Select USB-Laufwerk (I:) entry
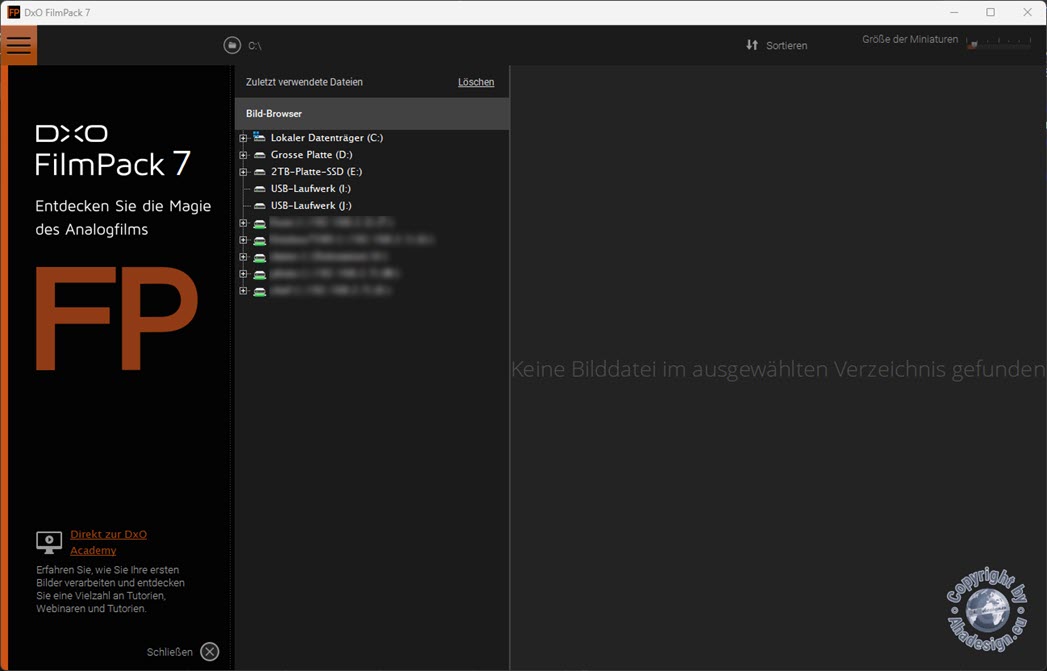 tap(310, 189)
